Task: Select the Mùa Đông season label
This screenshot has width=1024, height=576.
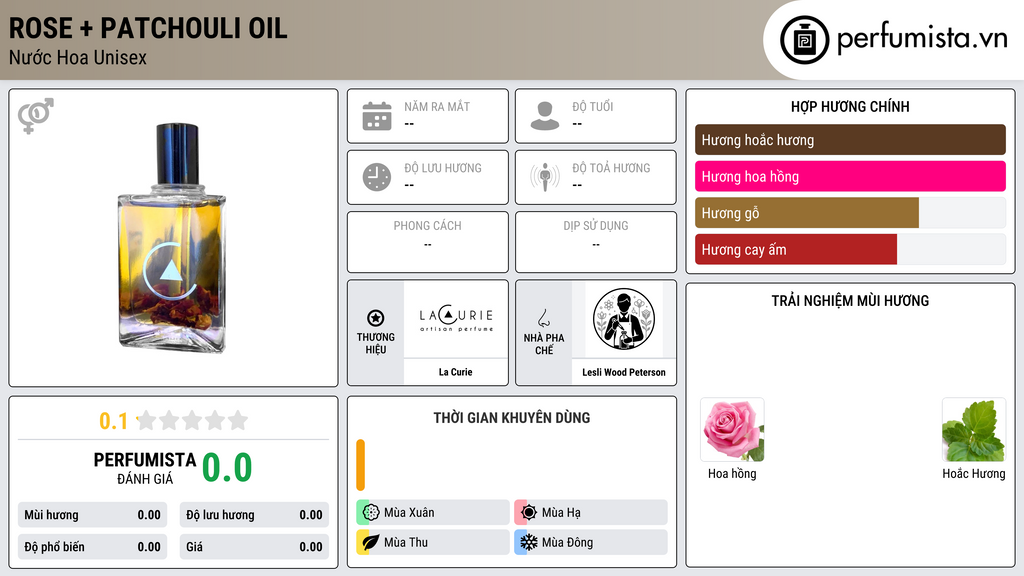Action: click(567, 542)
